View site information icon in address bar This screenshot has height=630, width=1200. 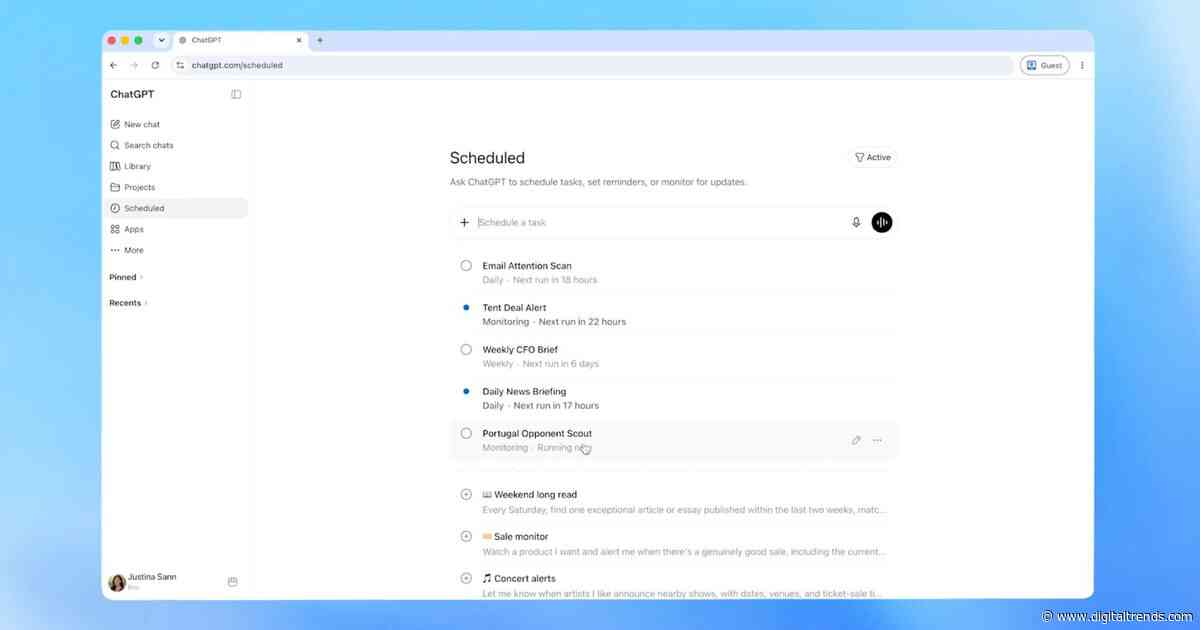180,65
